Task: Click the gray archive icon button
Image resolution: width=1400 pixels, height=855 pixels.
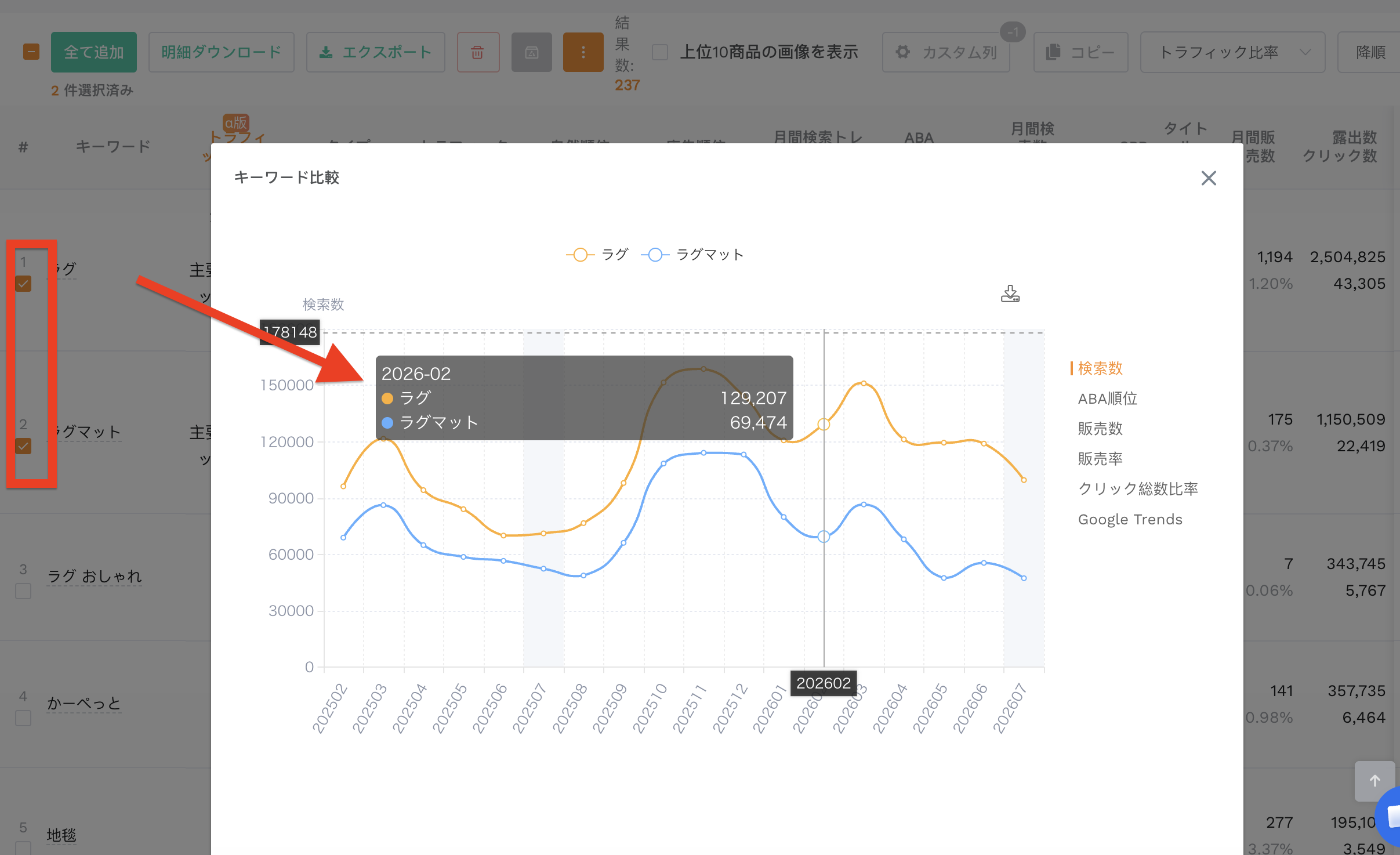Action: click(x=531, y=52)
